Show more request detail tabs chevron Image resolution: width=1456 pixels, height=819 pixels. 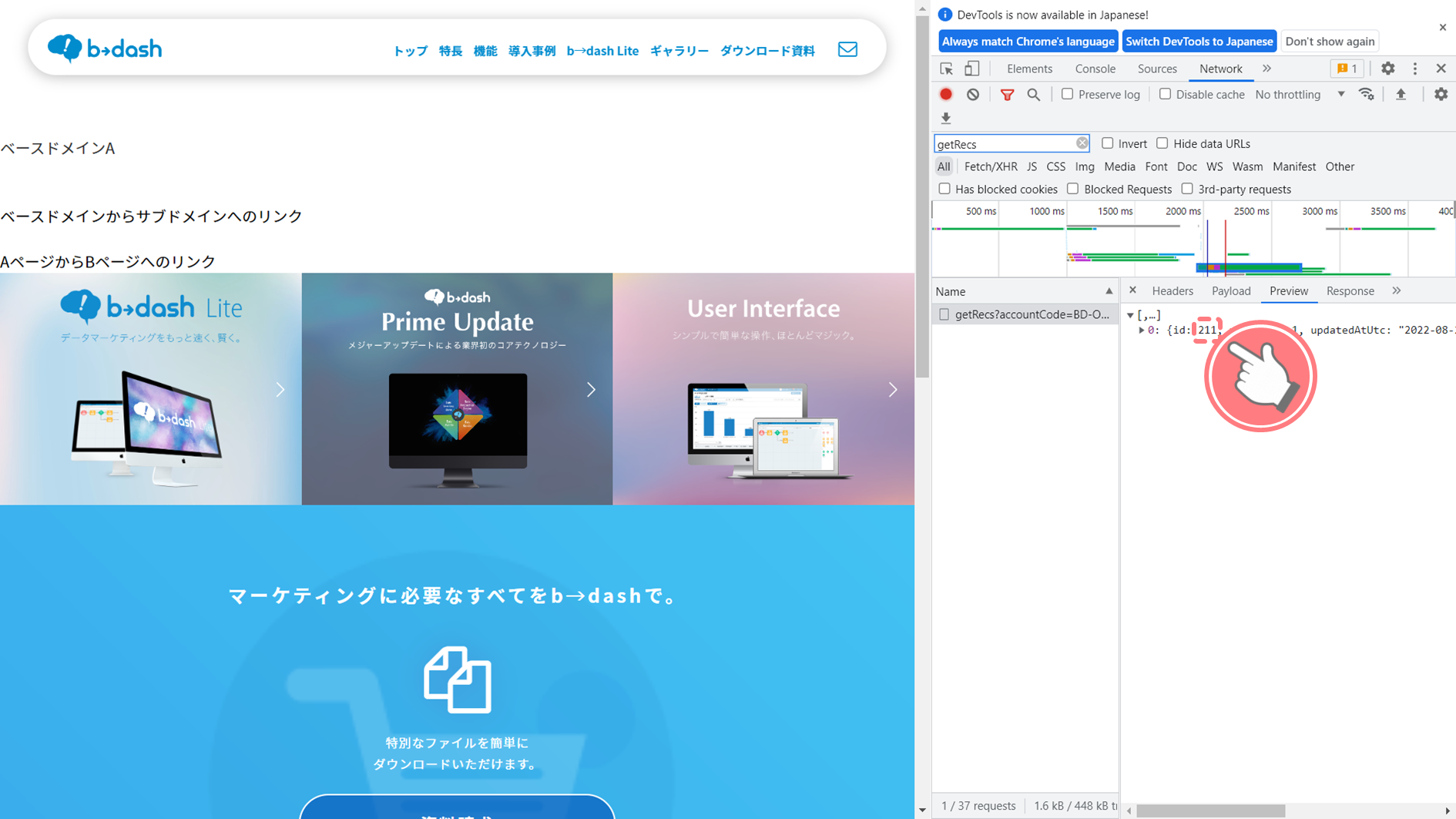click(1397, 290)
